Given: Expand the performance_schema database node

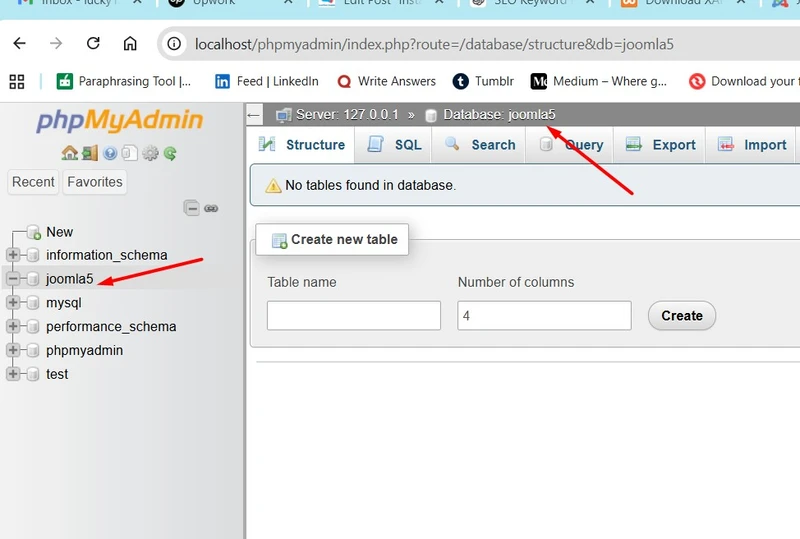Looking at the screenshot, I should click(x=14, y=327).
